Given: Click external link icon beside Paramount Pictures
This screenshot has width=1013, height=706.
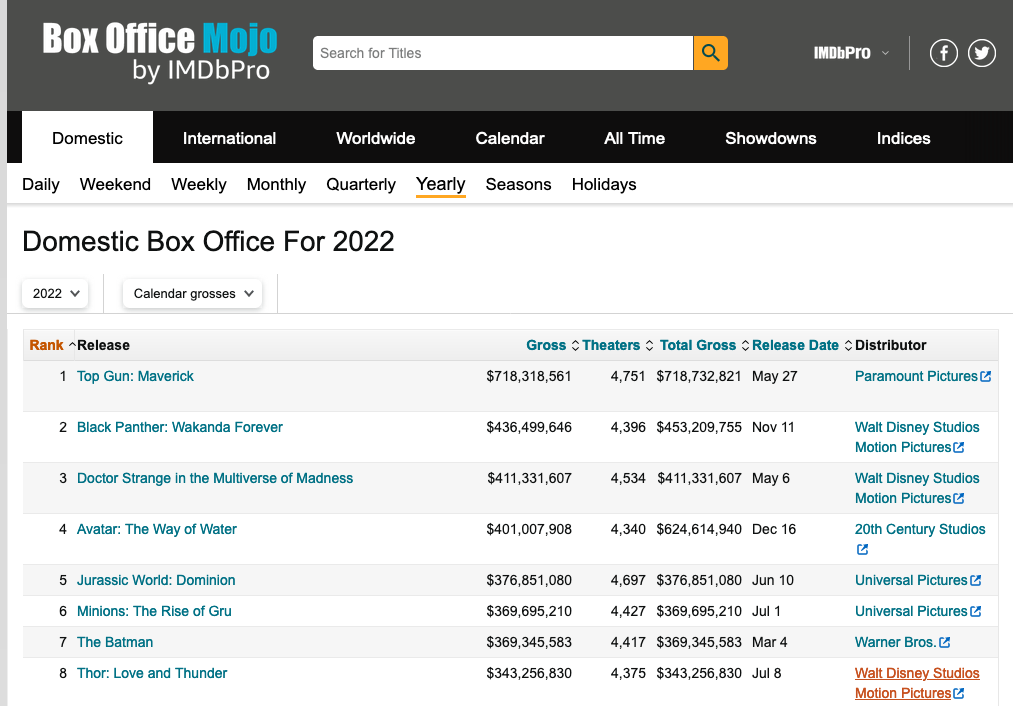Looking at the screenshot, I should click(986, 377).
